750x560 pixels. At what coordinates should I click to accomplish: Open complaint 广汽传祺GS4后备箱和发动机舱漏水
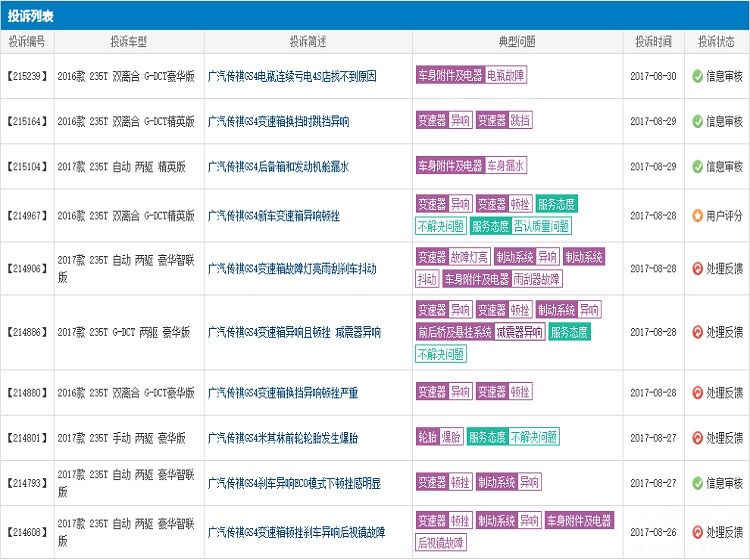(x=278, y=167)
